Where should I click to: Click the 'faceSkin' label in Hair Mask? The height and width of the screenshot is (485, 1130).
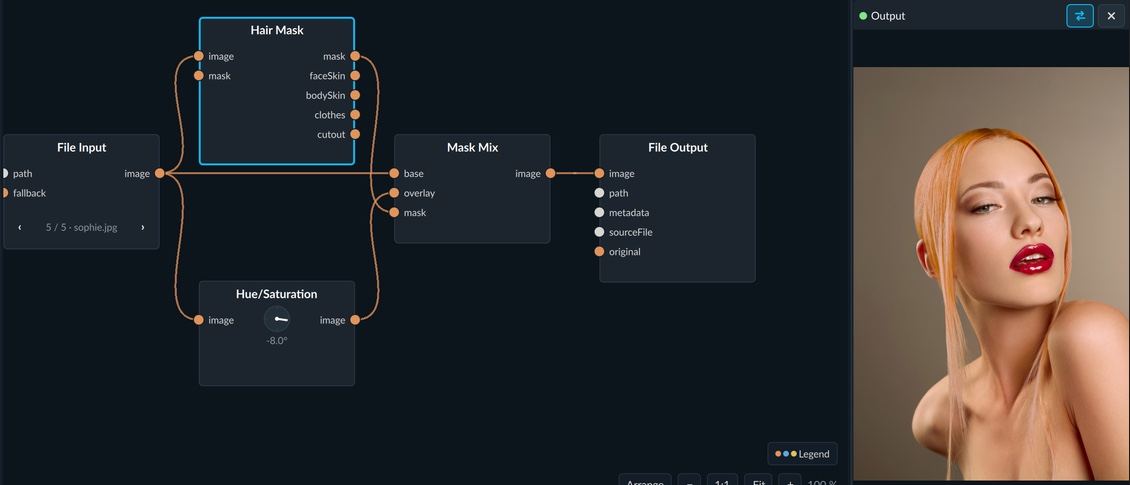(327, 76)
